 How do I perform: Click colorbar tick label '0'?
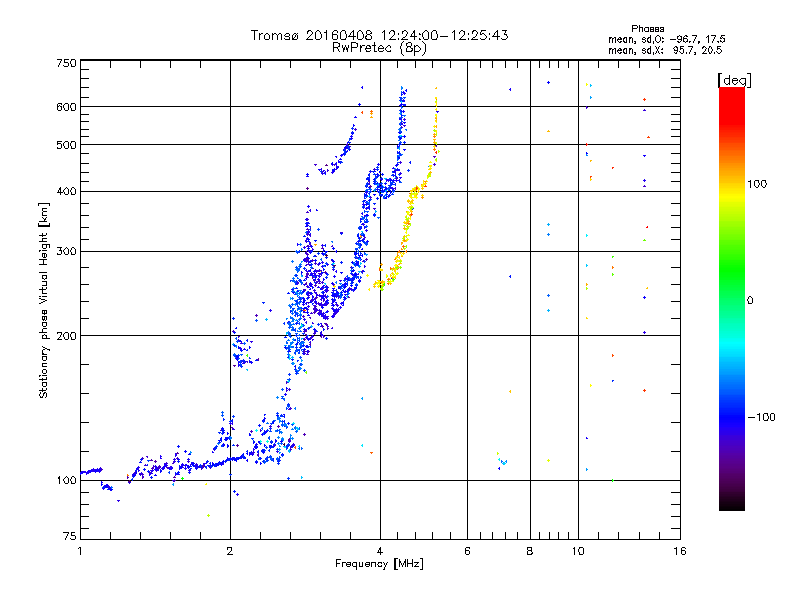[750, 301]
